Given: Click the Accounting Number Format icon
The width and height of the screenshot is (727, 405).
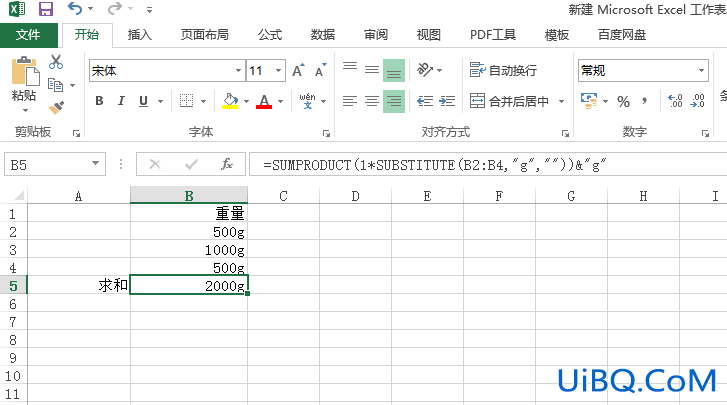Looking at the screenshot, I should (x=589, y=101).
